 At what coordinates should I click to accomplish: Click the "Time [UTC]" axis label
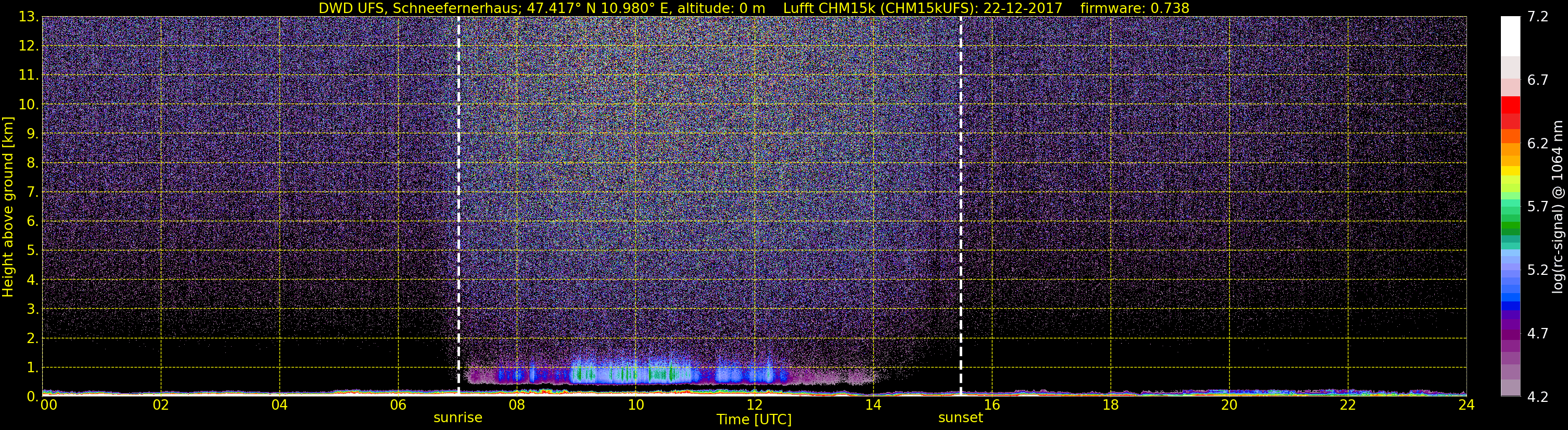click(754, 420)
